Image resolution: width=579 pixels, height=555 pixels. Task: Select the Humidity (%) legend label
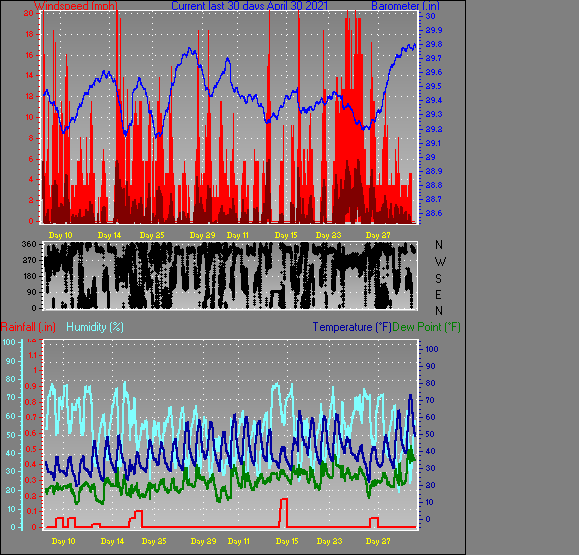[95, 327]
